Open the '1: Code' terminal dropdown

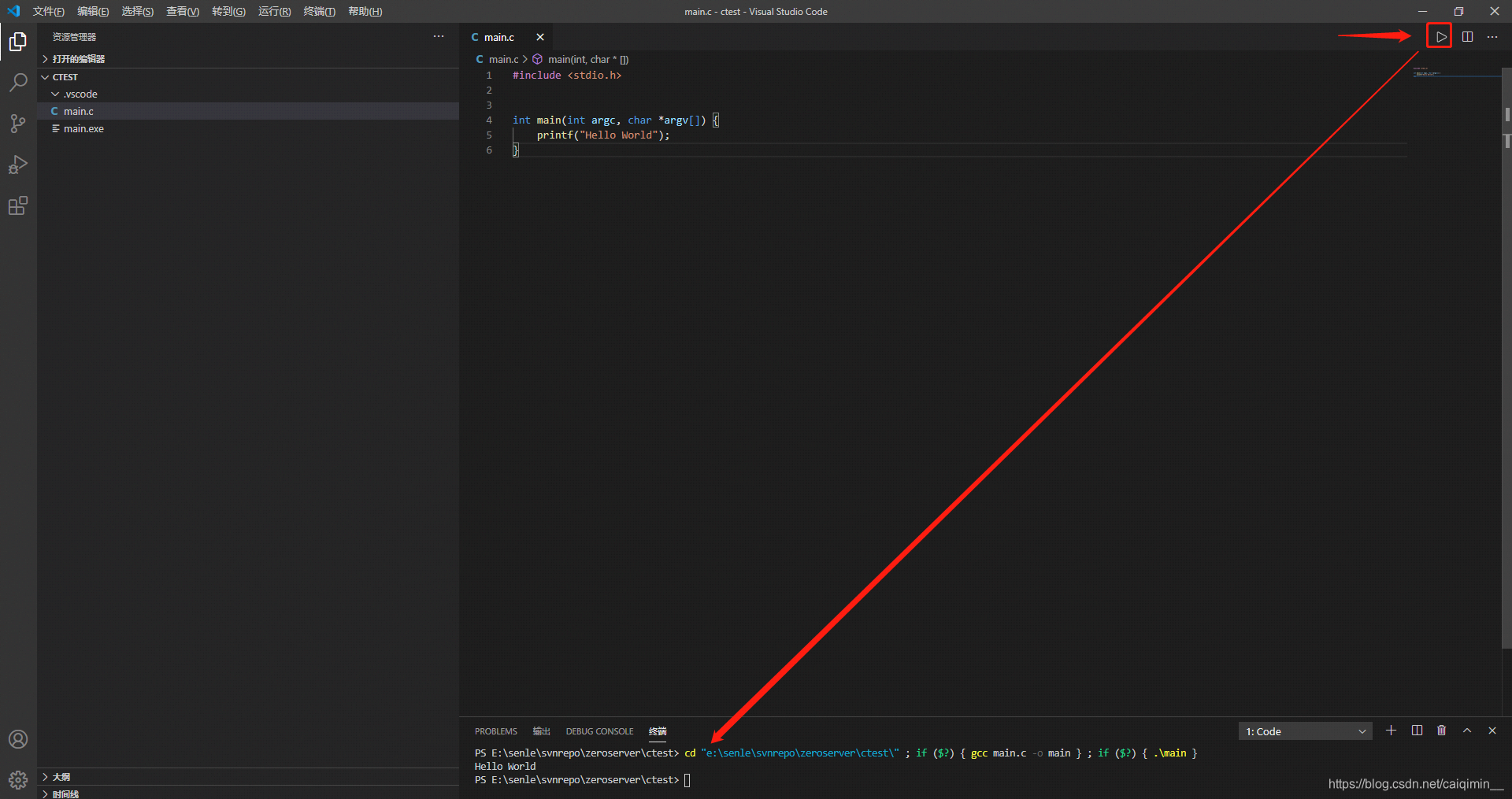[x=1305, y=731]
